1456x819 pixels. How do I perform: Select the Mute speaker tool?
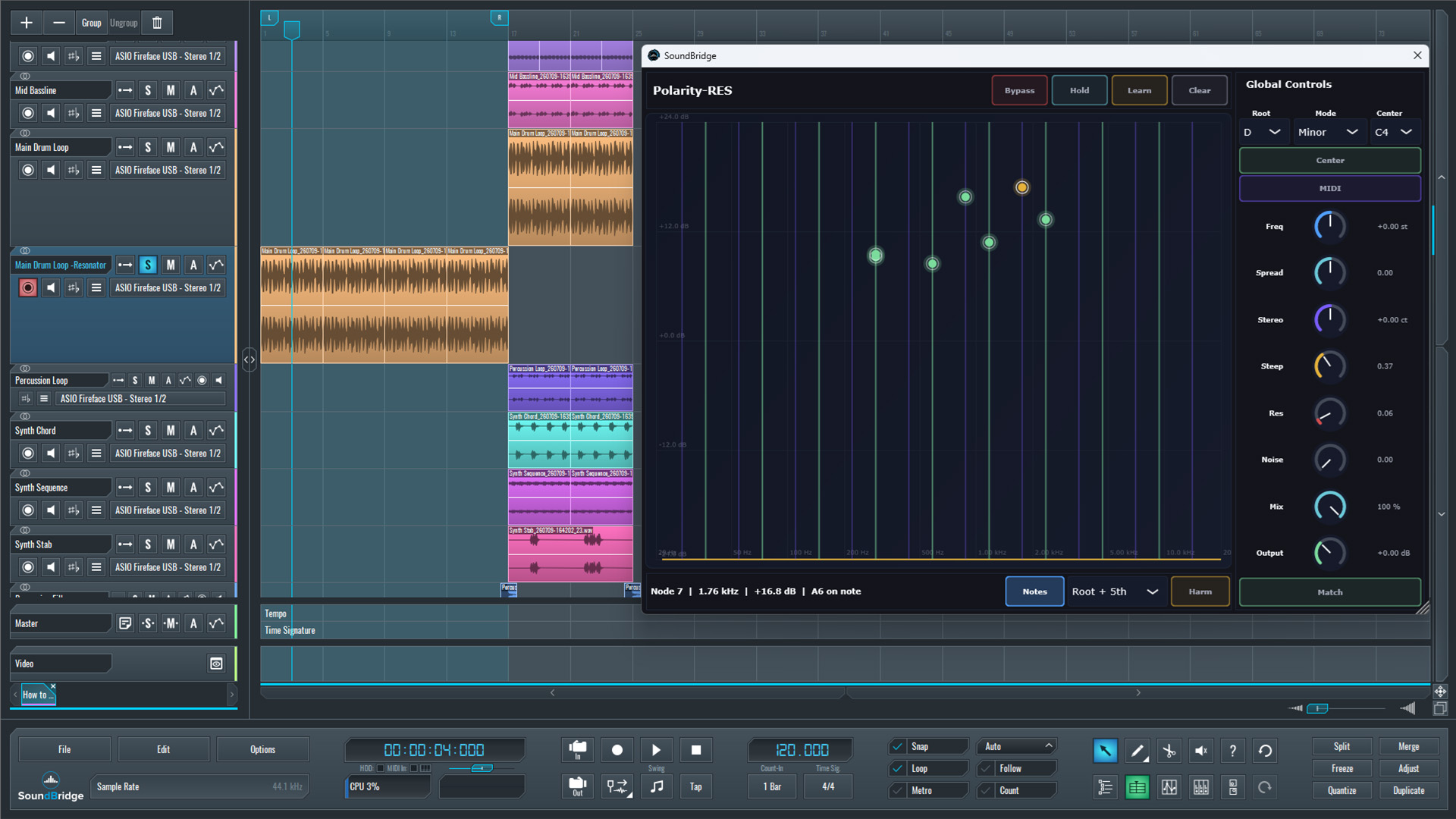click(1201, 751)
